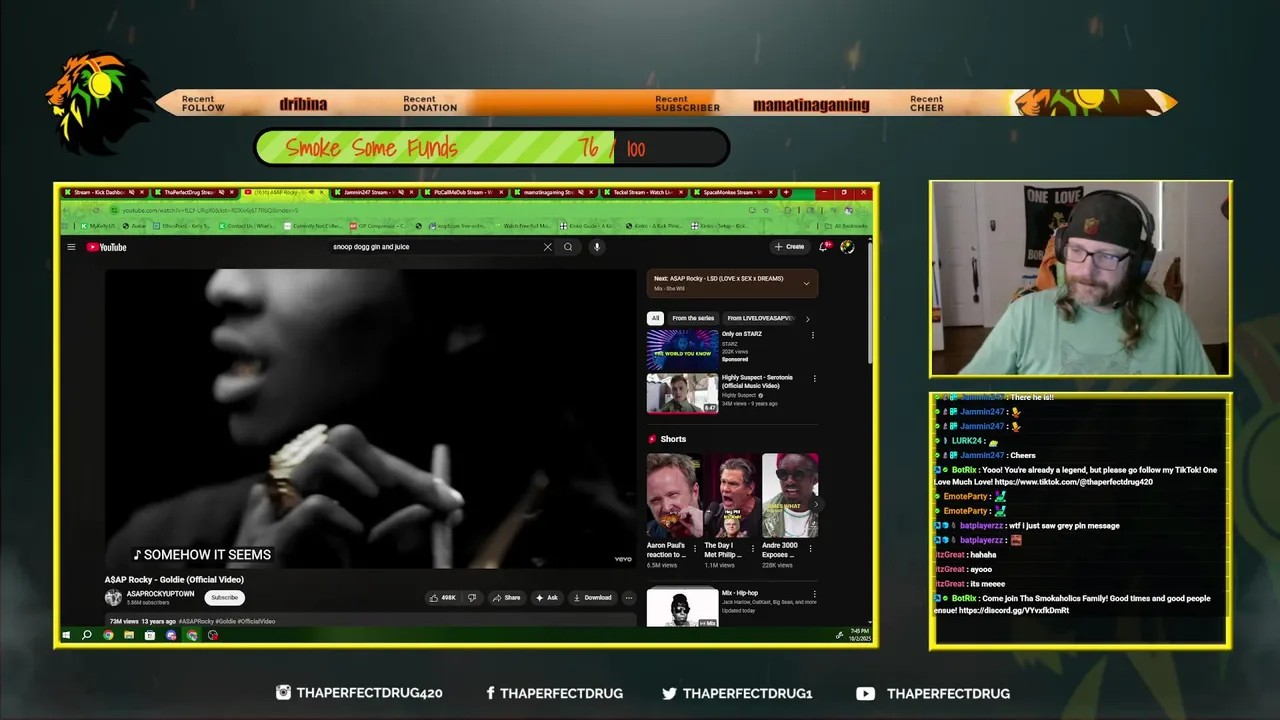This screenshot has width=1280, height=720.
Task: Open the YouTube hamburger guide menu
Action: 71,247
